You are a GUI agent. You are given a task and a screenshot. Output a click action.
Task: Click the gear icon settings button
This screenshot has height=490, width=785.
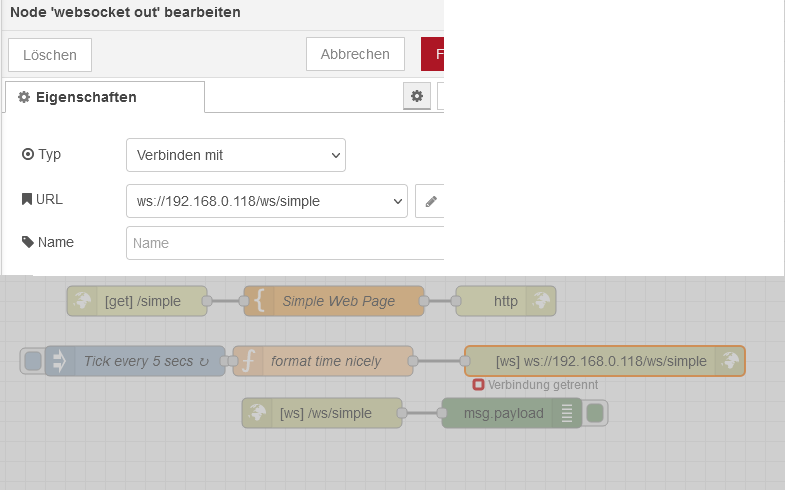pos(417,96)
